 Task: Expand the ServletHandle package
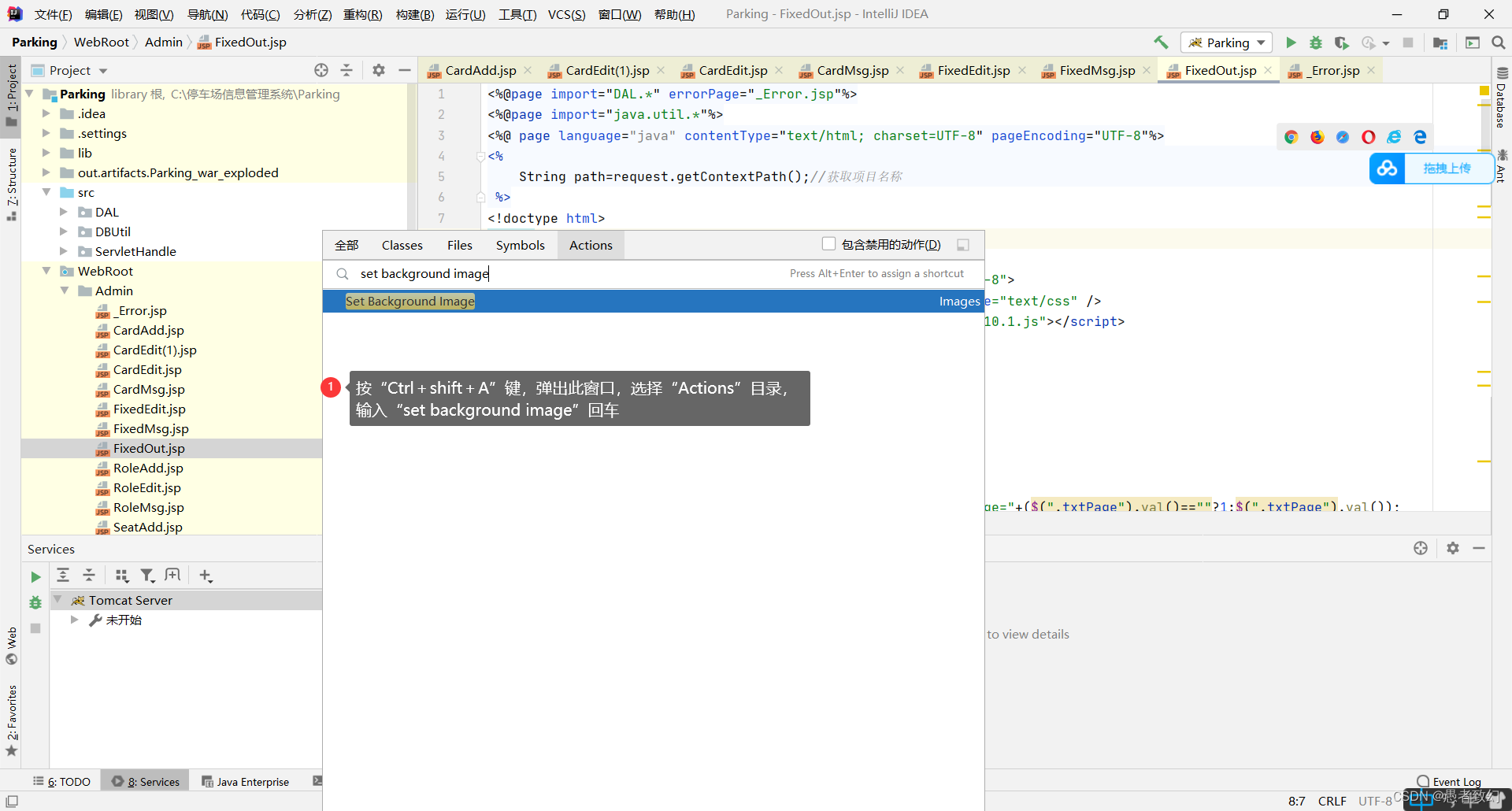tap(64, 251)
